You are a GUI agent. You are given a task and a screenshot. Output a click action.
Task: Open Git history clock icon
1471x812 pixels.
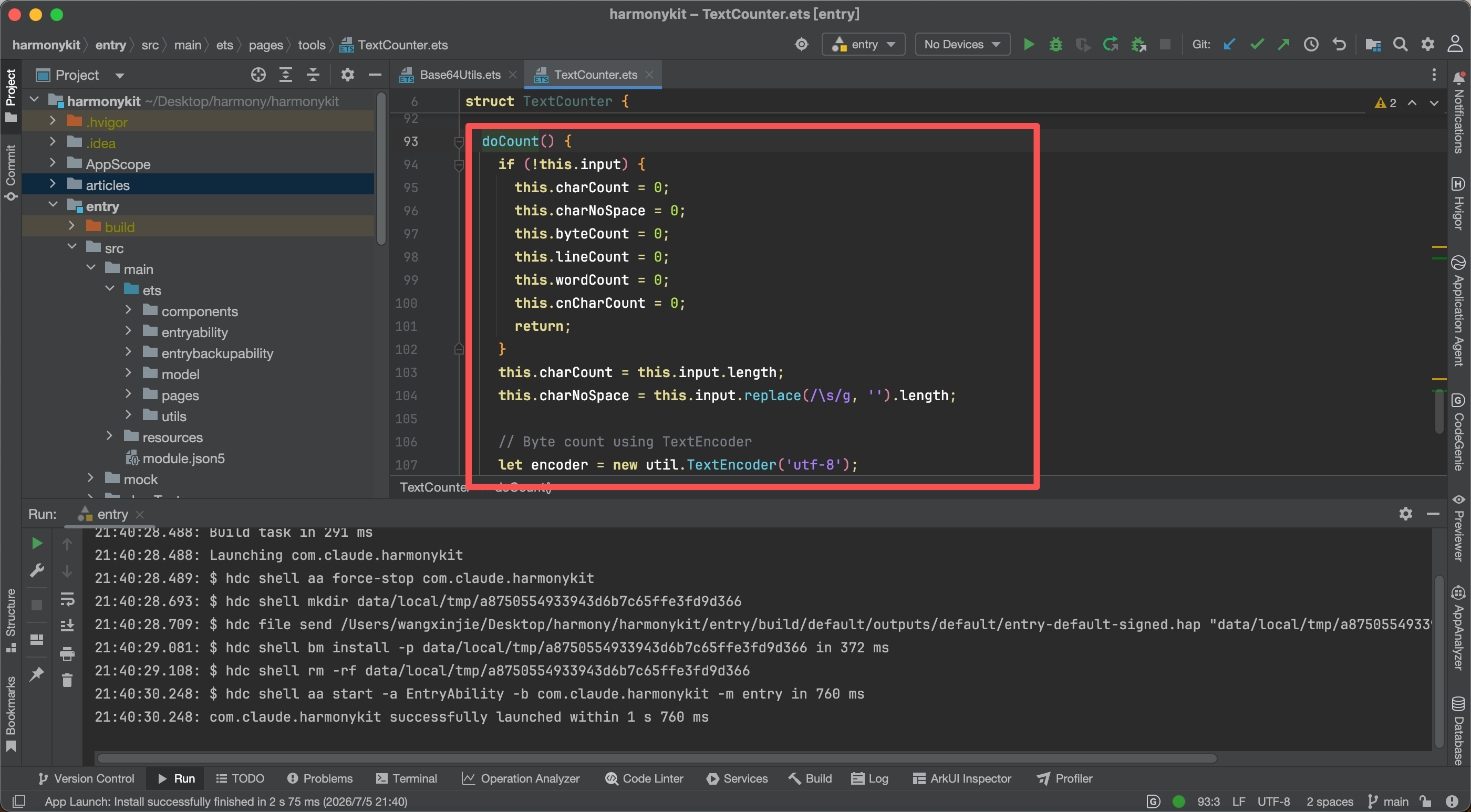point(1311,45)
